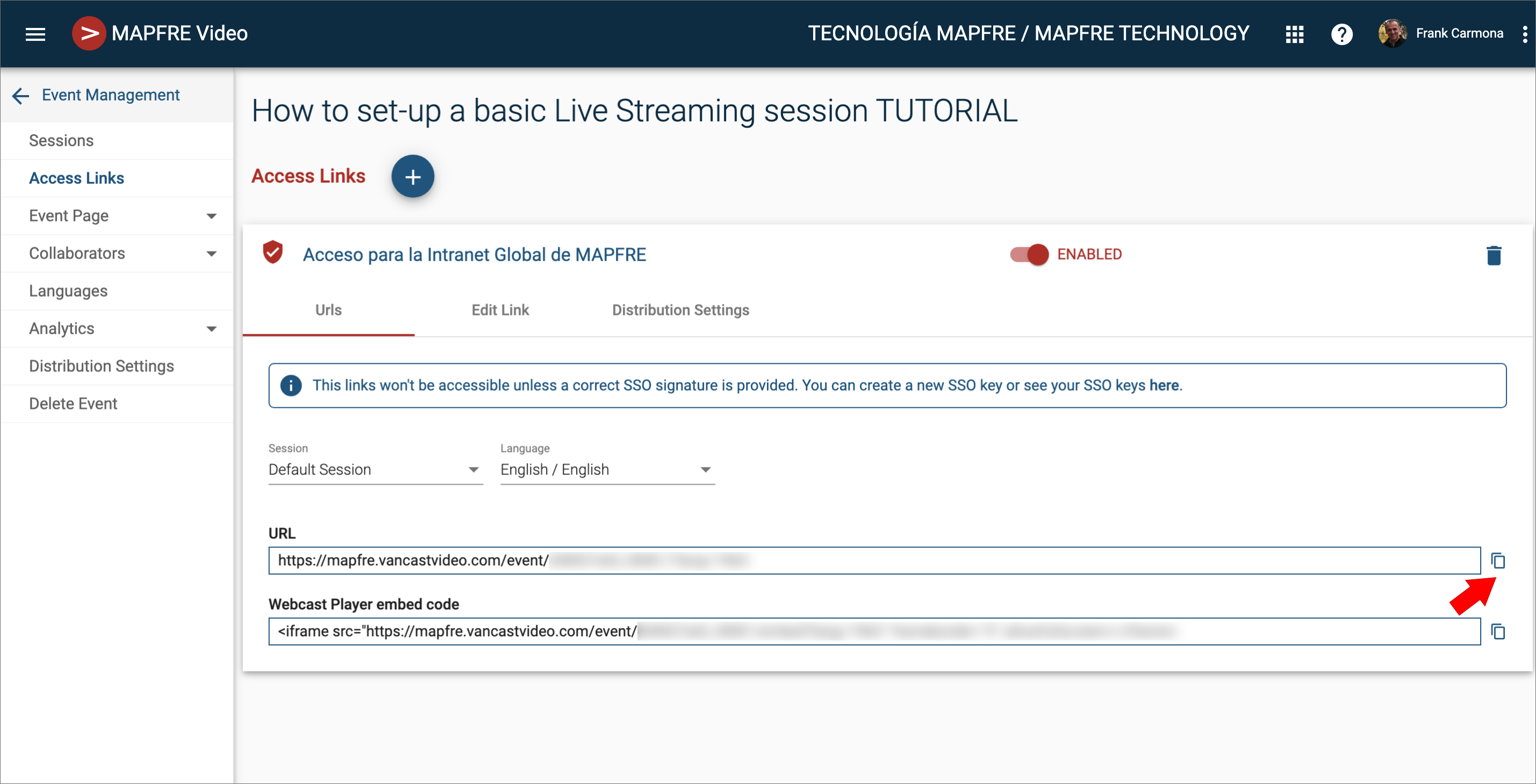1536x784 pixels.
Task: Expand the Event Page menu
Action: 211,216
